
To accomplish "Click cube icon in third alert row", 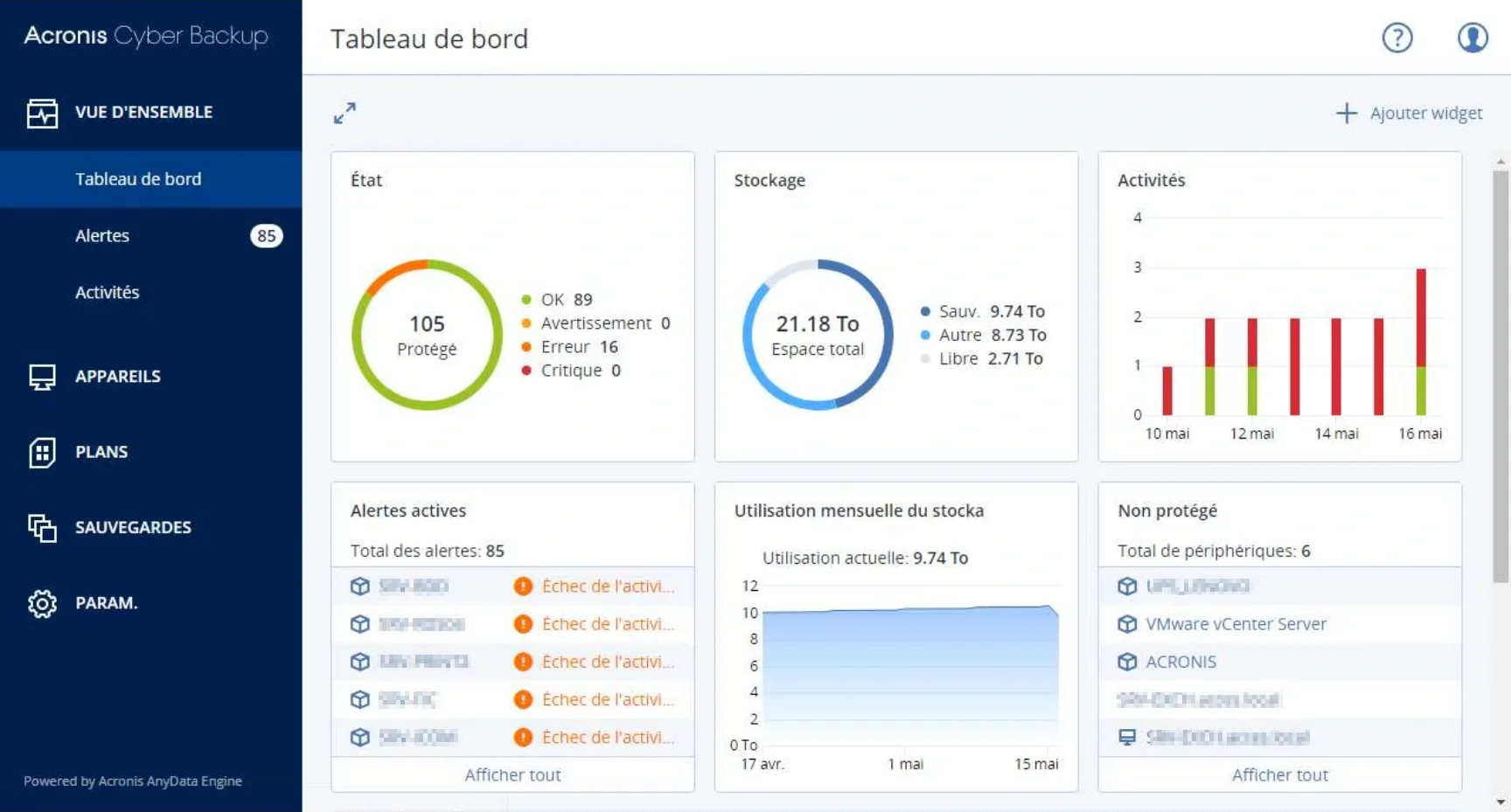I will point(359,662).
